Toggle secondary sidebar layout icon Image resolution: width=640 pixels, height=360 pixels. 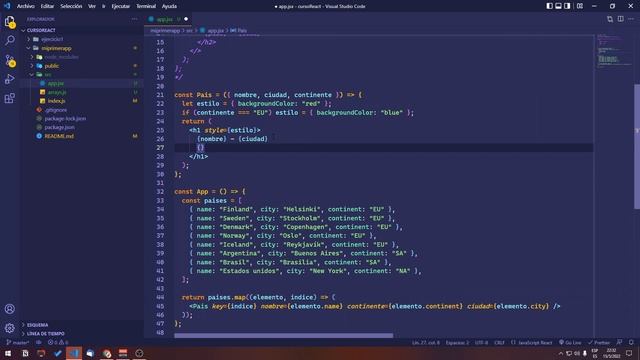click(567, 6)
